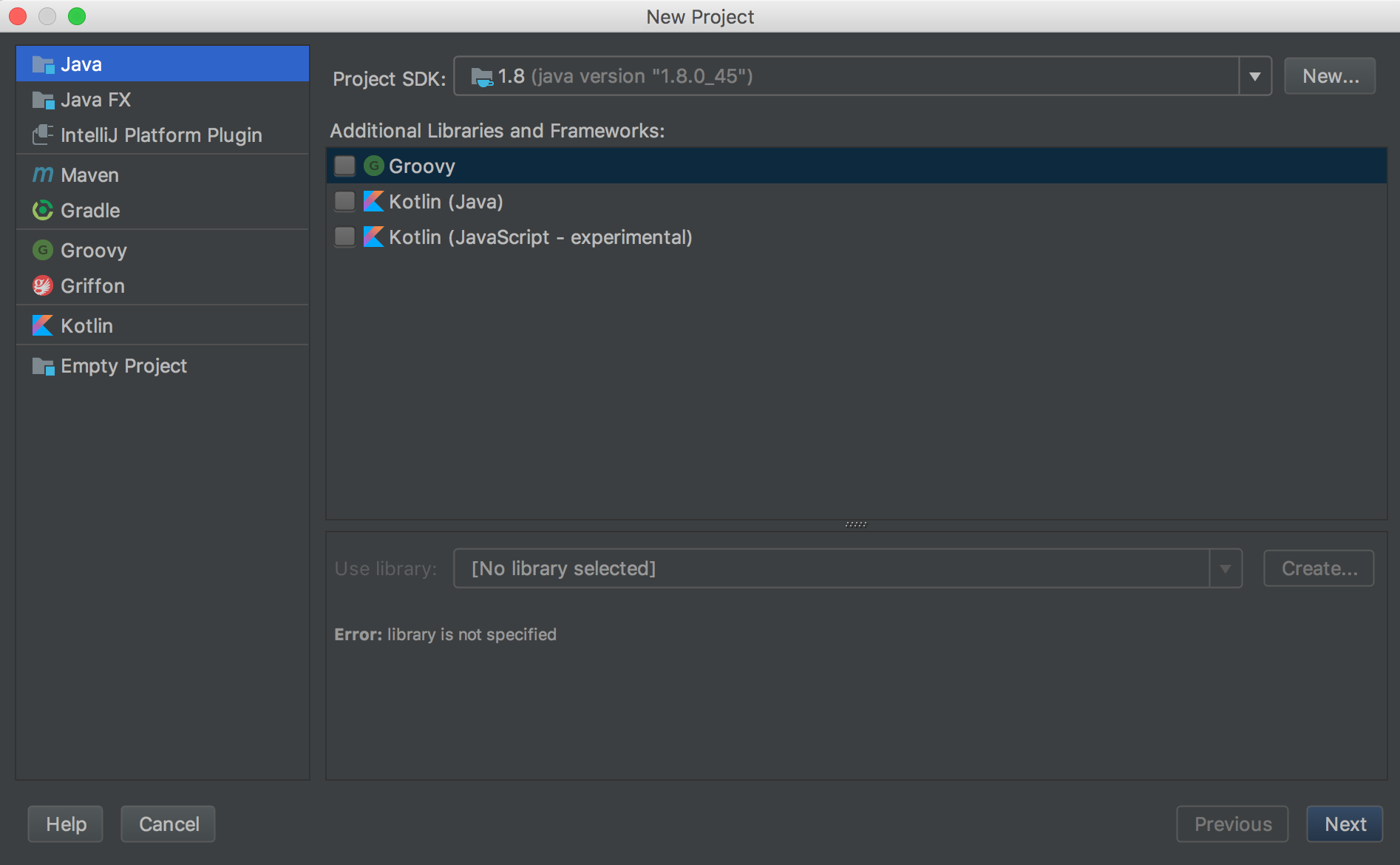Proceed with the Next button
The image size is (1400, 865).
1345,824
